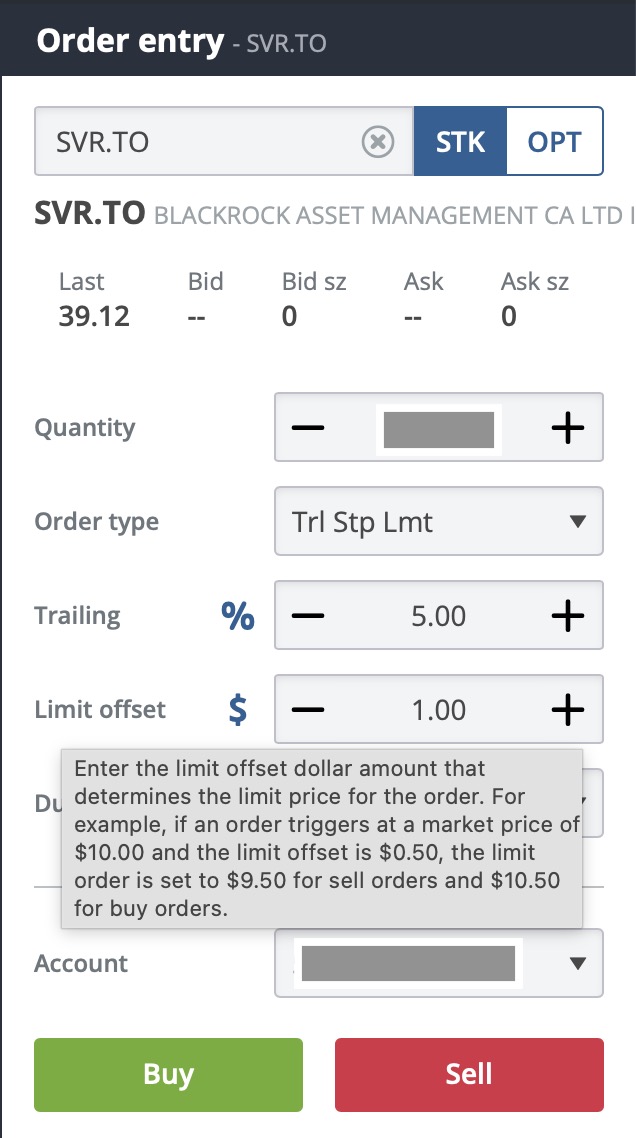
Task: Toggle Trailing unit percent symbol
Action: point(238,616)
